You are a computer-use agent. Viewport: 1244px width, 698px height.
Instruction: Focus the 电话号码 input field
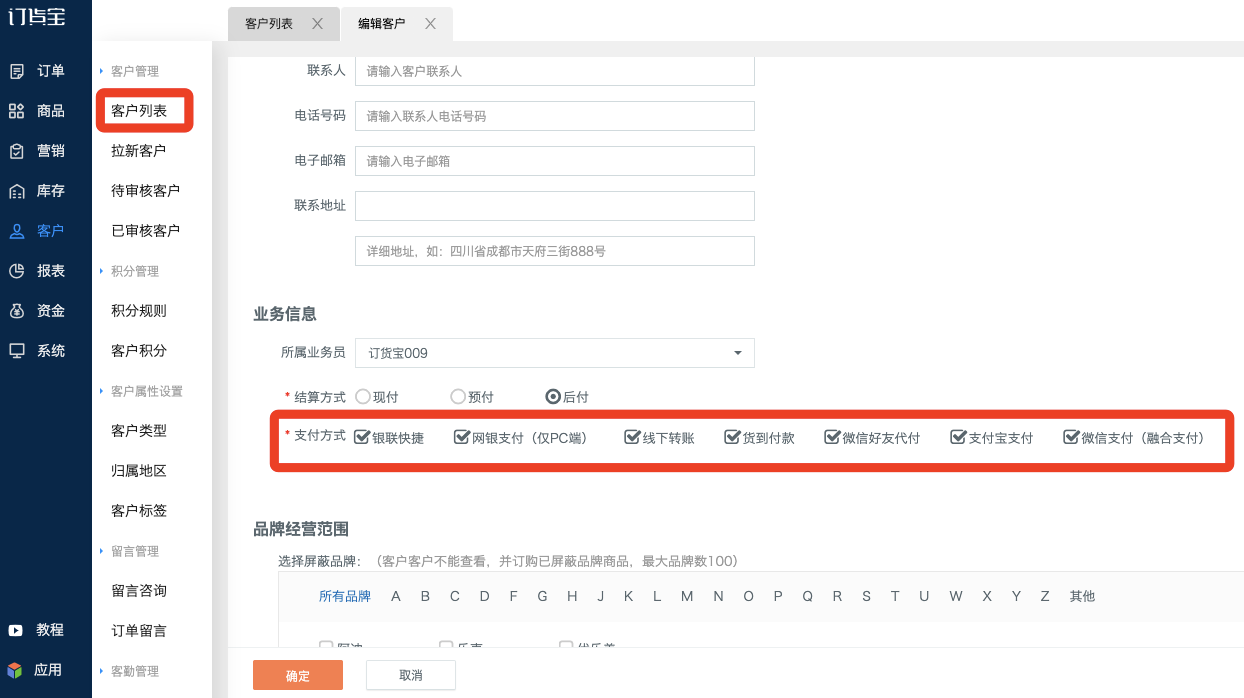[x=555, y=116]
